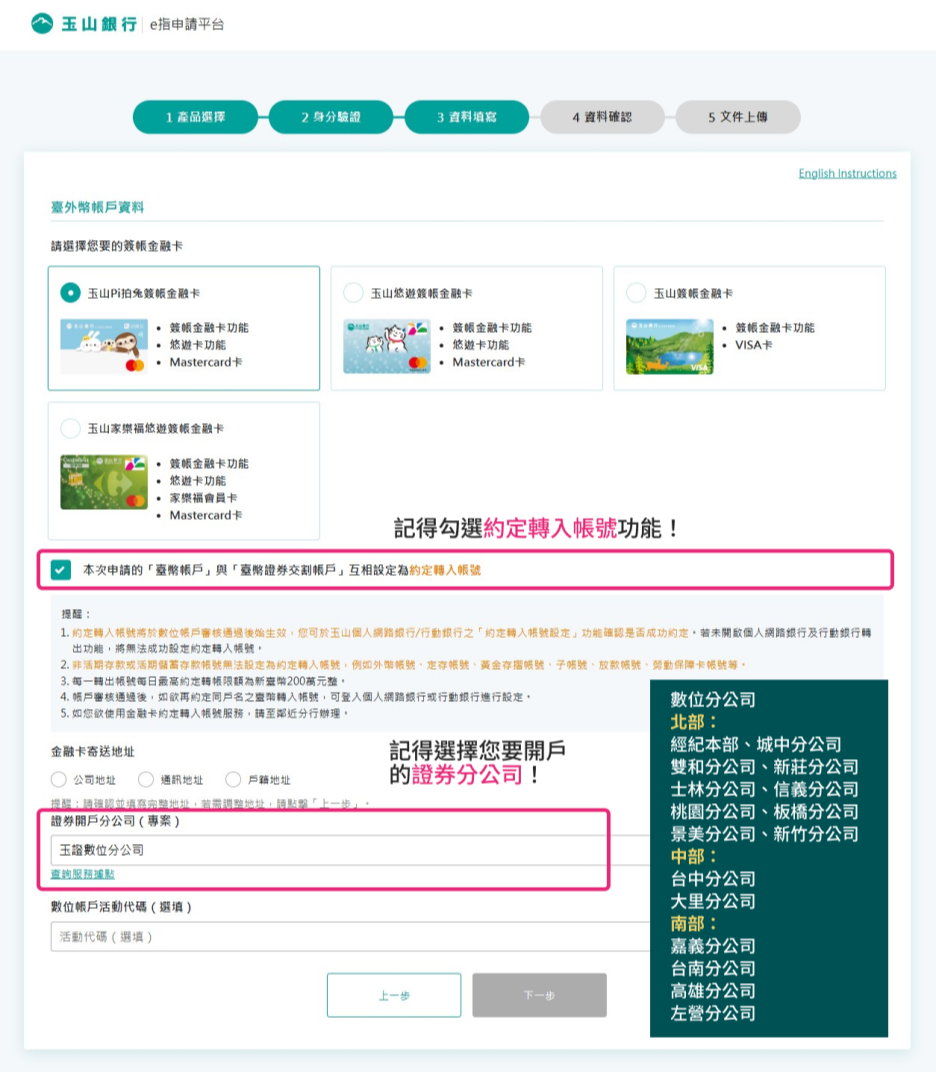Choose 公司地址 for card mailing
936x1073 pixels.
click(59, 780)
